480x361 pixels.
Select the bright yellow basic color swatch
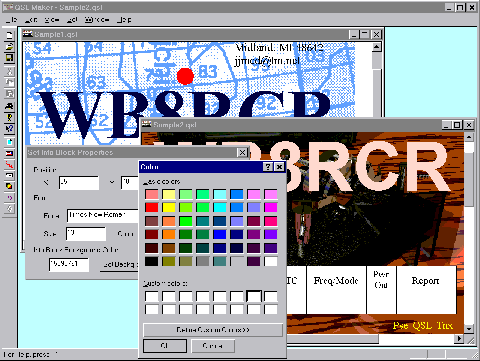[169, 207]
